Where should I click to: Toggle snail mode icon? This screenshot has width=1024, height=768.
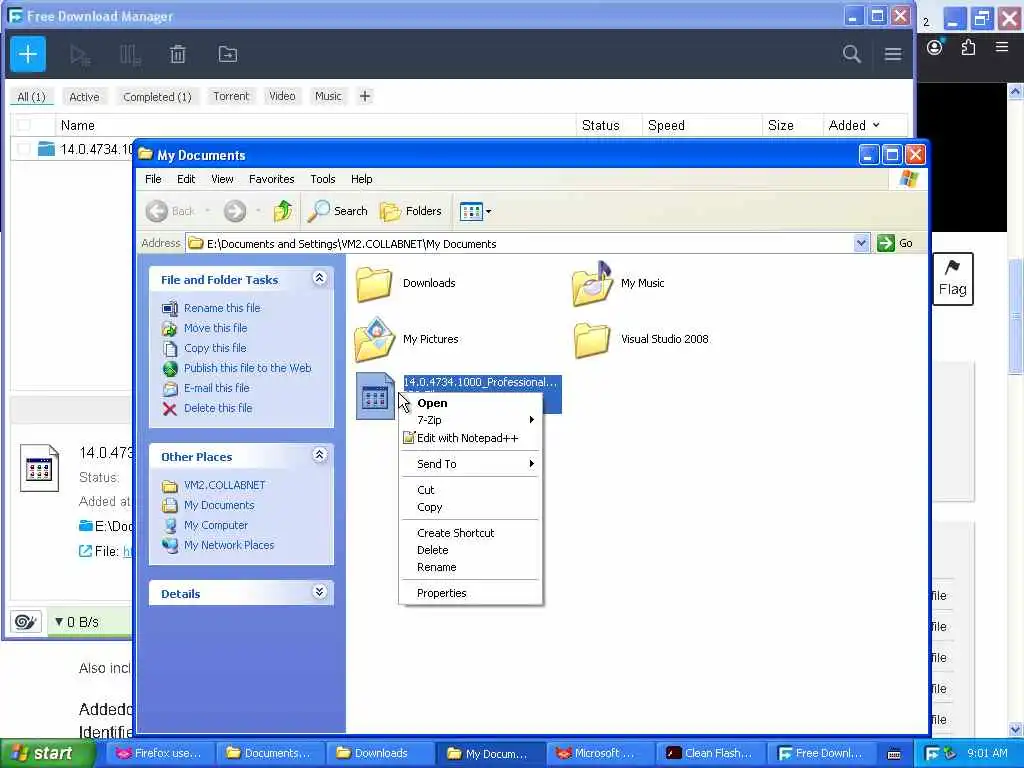point(25,622)
